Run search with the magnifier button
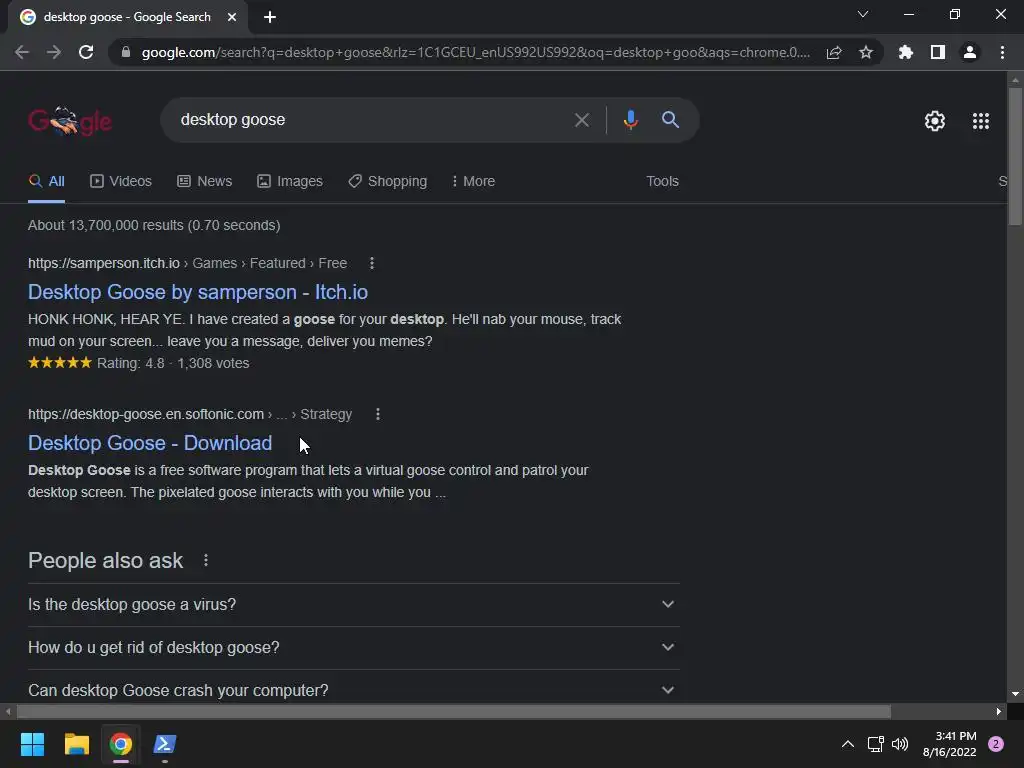Viewport: 1024px width, 768px height. [x=670, y=120]
